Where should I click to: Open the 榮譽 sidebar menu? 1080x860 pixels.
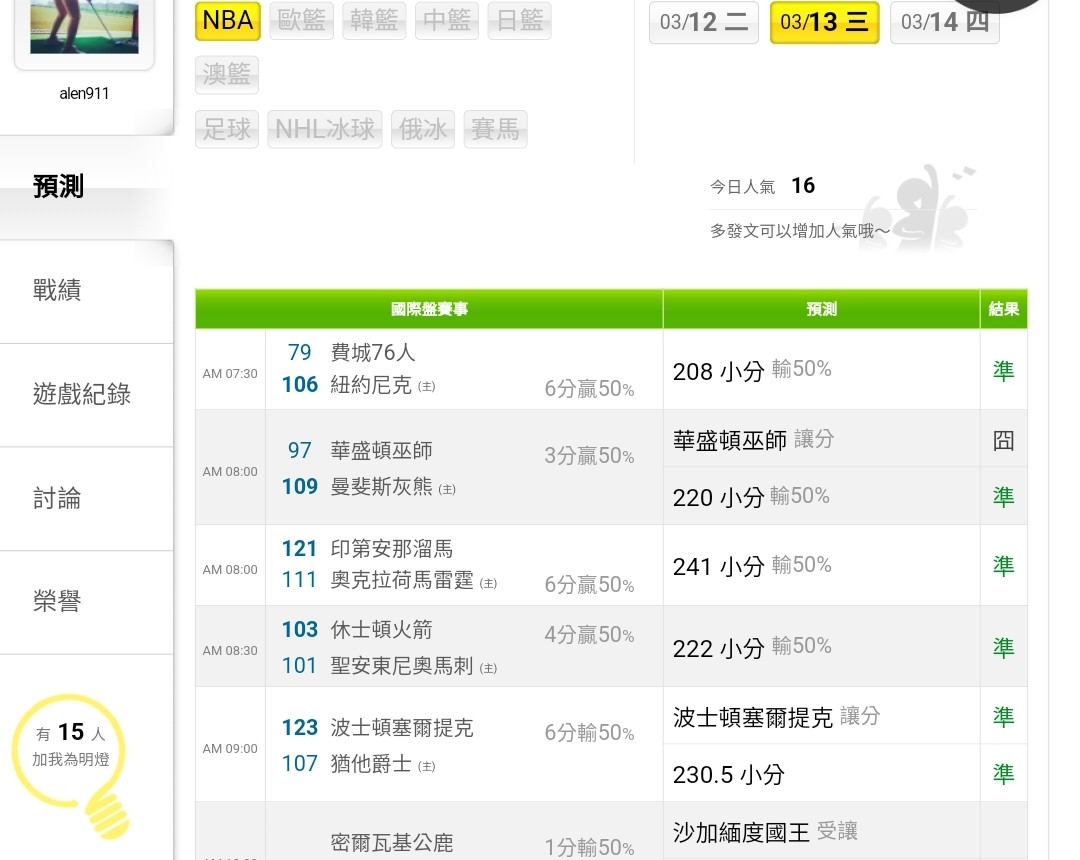(86, 602)
